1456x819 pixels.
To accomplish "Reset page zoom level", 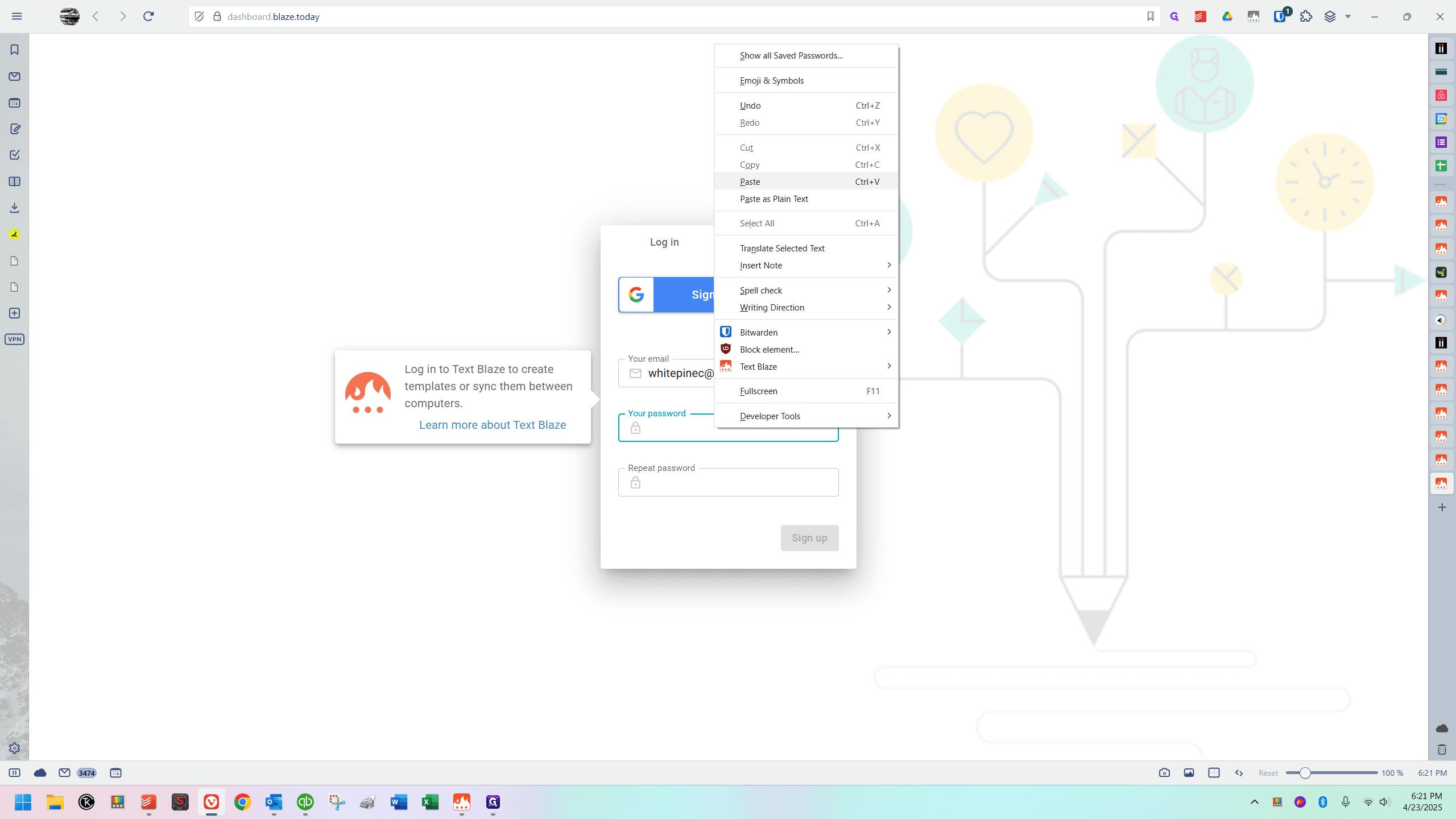I will pos(1268,773).
